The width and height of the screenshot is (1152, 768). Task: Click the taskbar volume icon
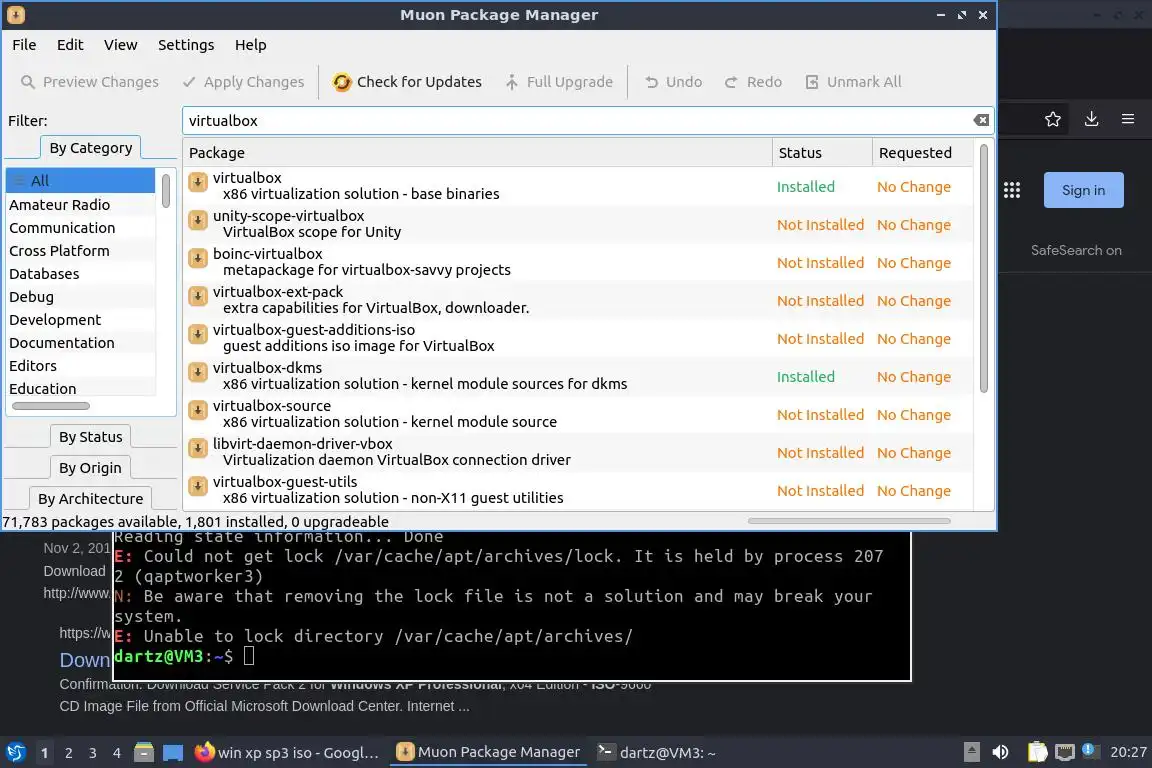(1000, 753)
